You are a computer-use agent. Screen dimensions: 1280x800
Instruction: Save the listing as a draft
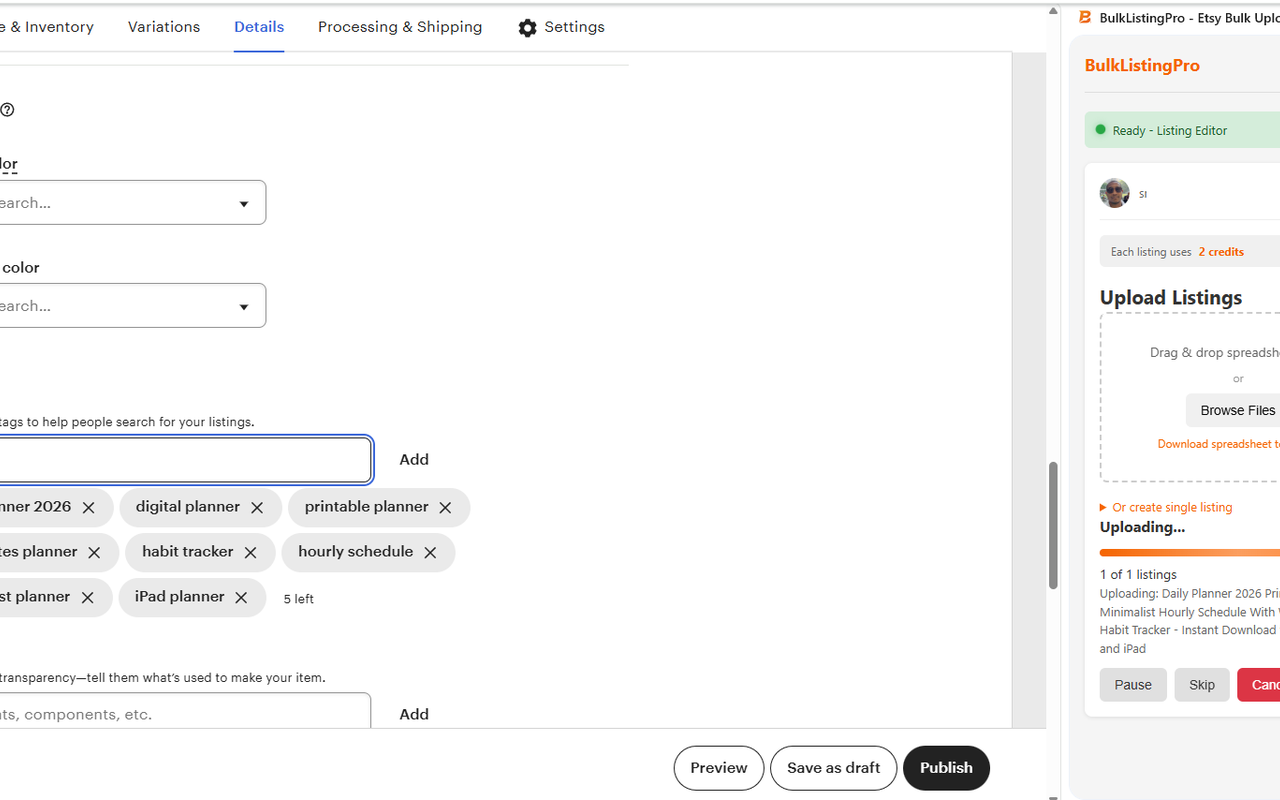[833, 767]
